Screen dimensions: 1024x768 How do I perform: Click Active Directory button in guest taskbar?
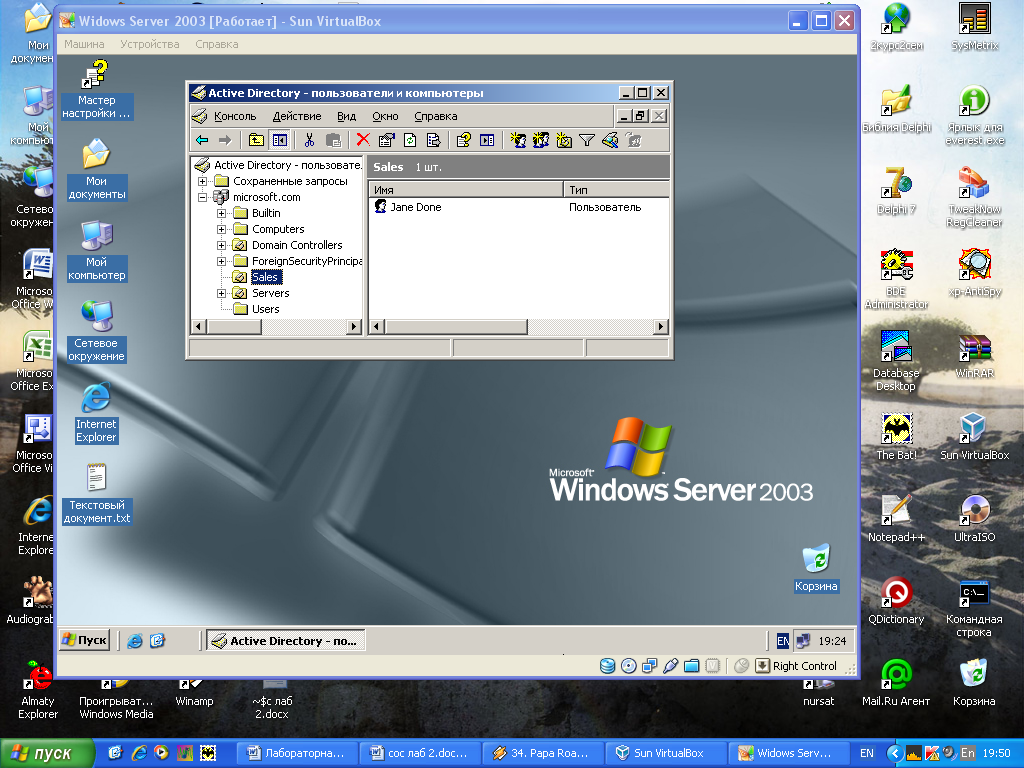[286, 641]
